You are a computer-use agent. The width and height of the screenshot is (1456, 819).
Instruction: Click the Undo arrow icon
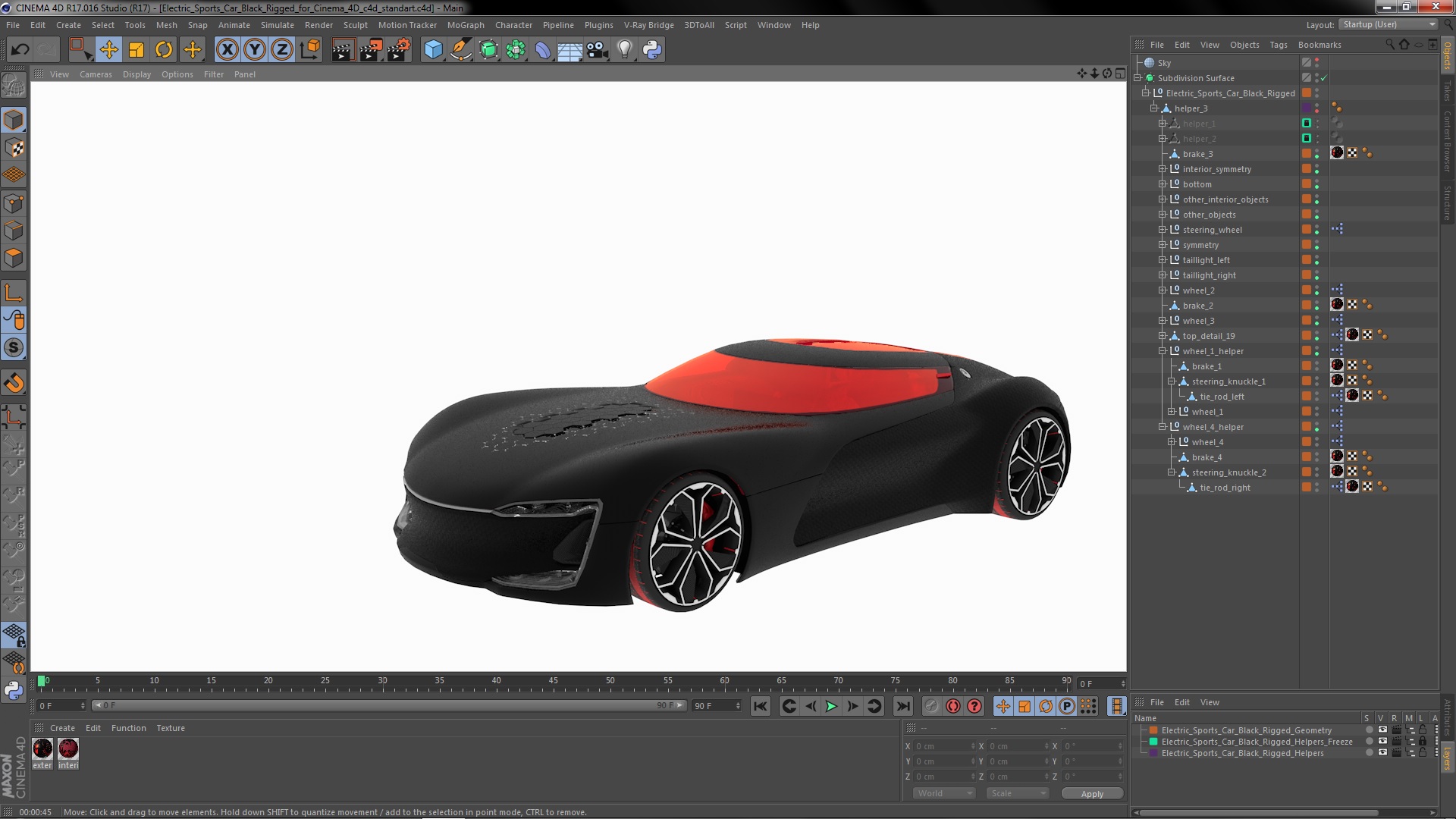20,50
